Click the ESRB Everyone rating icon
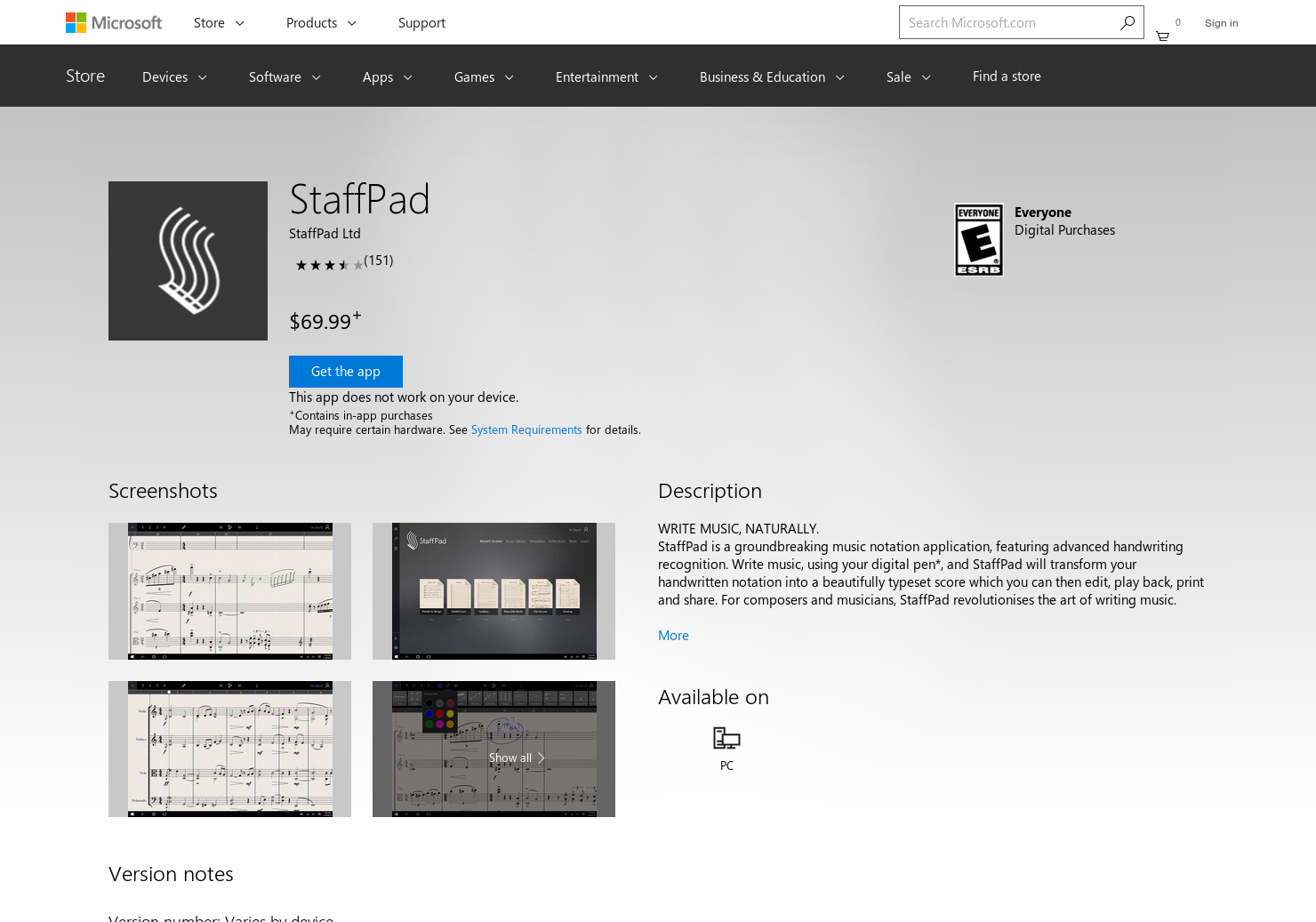1316x922 pixels. (x=978, y=239)
